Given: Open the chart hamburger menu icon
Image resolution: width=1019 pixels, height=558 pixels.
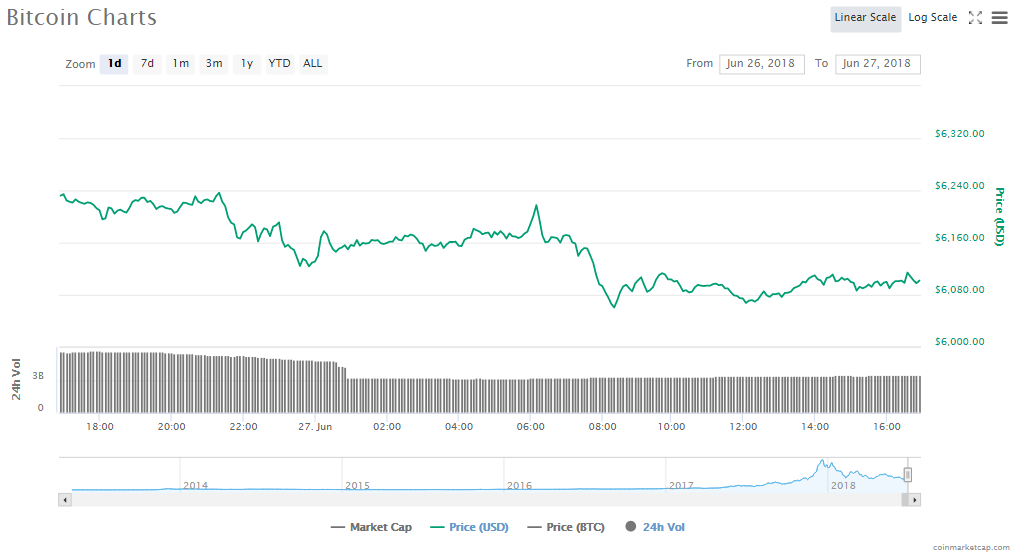Looking at the screenshot, I should pyautogui.click(x=999, y=18).
